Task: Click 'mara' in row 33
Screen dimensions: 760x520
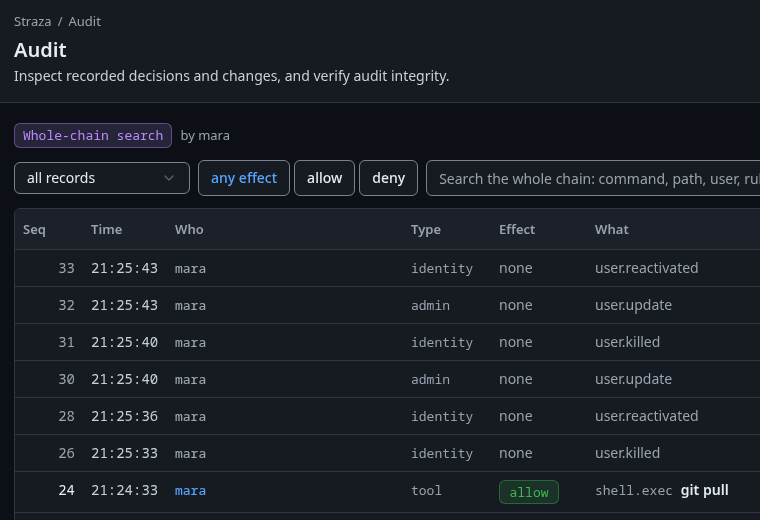Action: pyautogui.click(x=190, y=268)
